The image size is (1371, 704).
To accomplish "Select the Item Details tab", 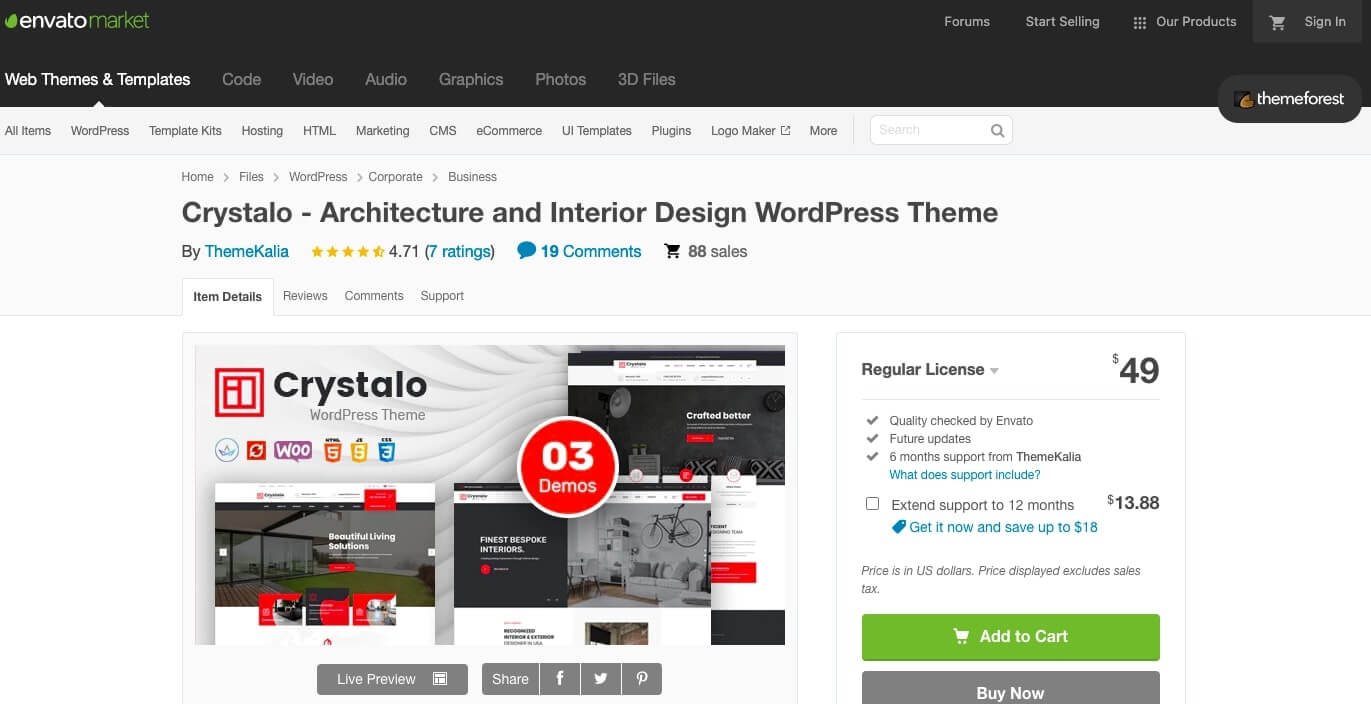I will click(228, 297).
